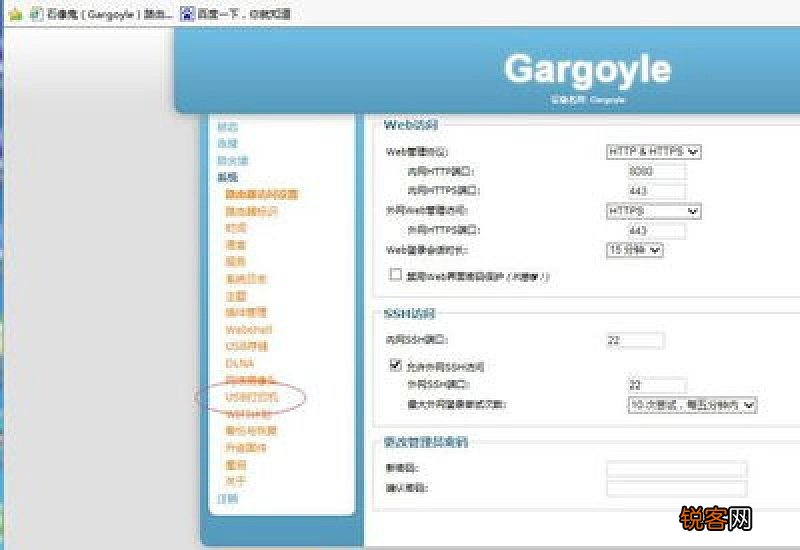The image size is (800, 550).
Task: Click the 注销 logout link in sidebar
Action: click(x=228, y=498)
